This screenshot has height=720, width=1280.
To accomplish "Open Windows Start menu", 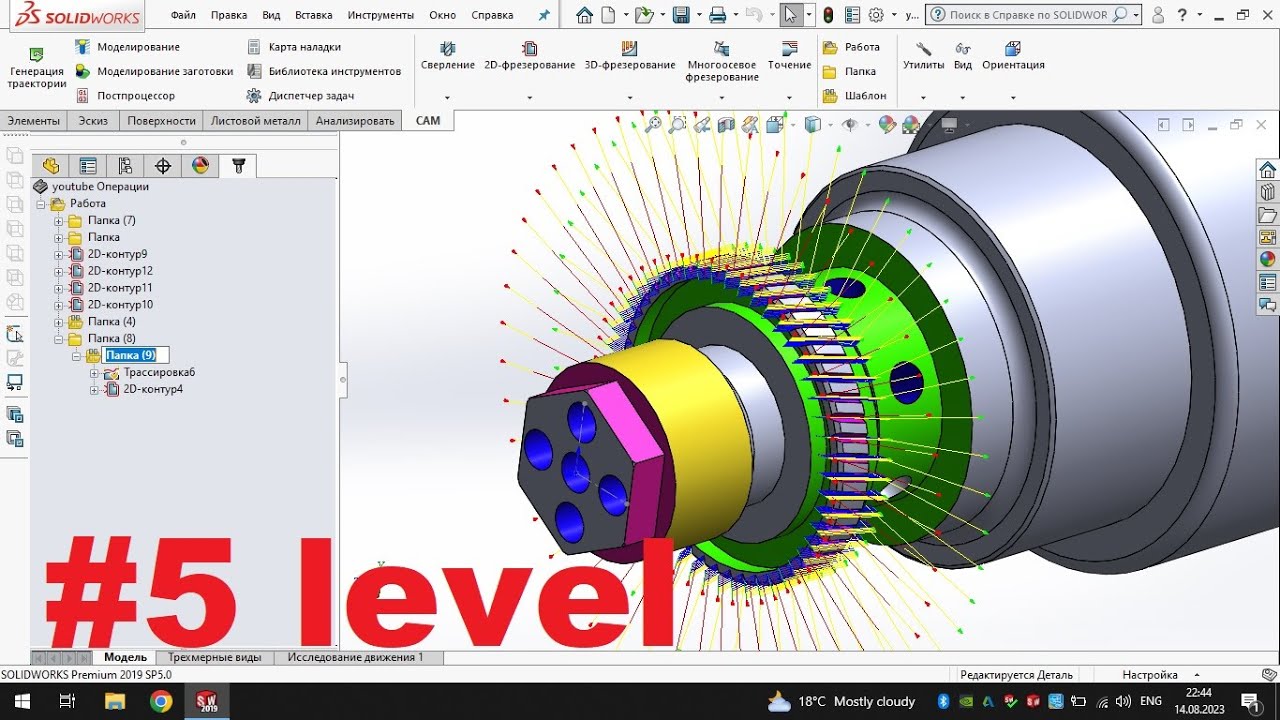I will (x=21, y=701).
